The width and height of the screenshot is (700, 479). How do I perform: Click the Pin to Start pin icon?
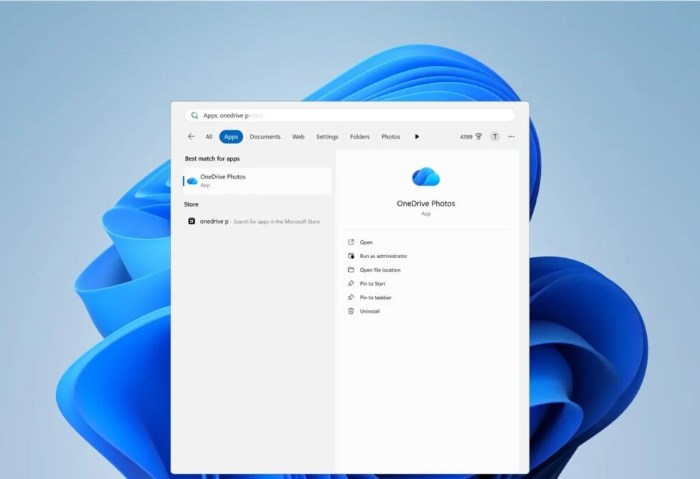[x=351, y=283]
